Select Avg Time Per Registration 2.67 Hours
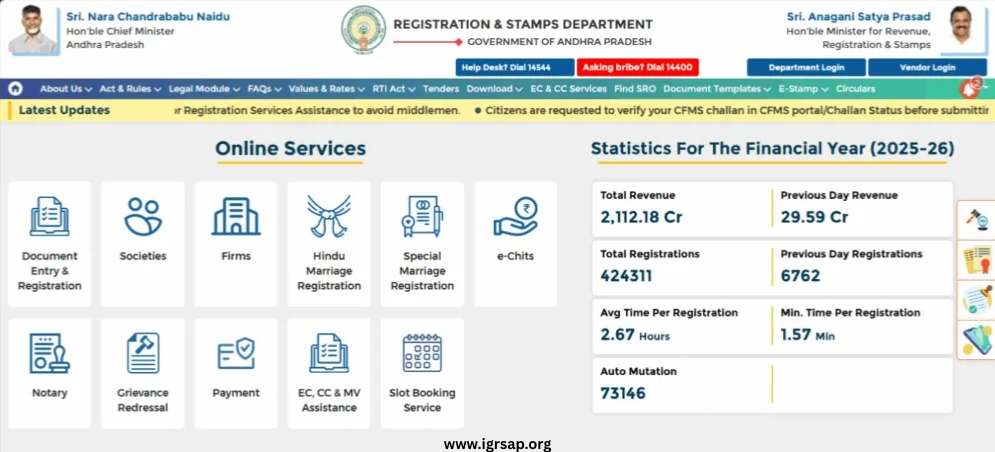The image size is (995, 452). click(x=635, y=335)
